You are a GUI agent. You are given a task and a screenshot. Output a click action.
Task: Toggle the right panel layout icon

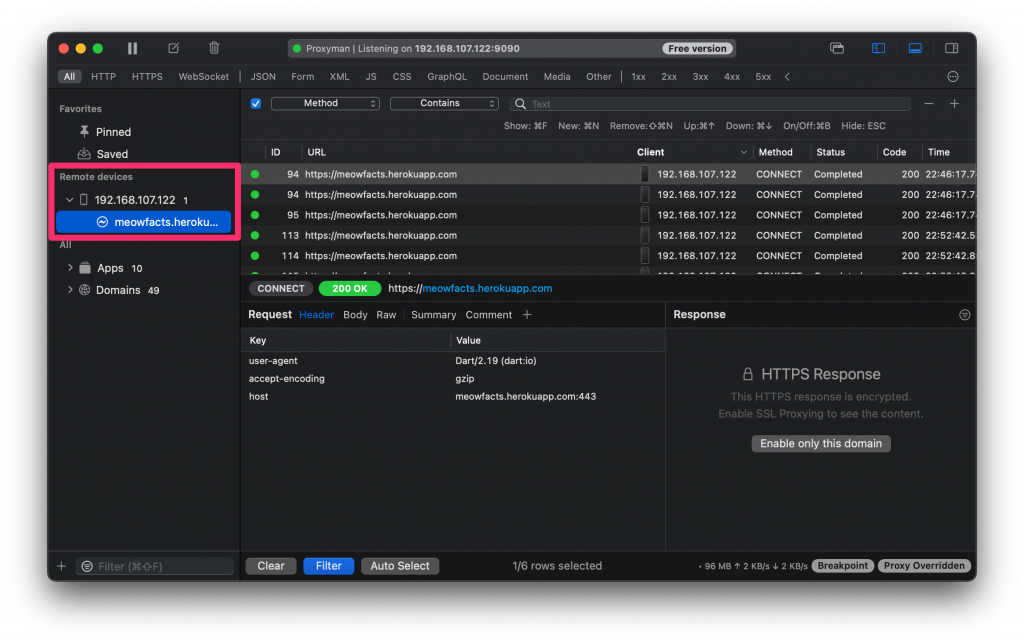(x=952, y=48)
